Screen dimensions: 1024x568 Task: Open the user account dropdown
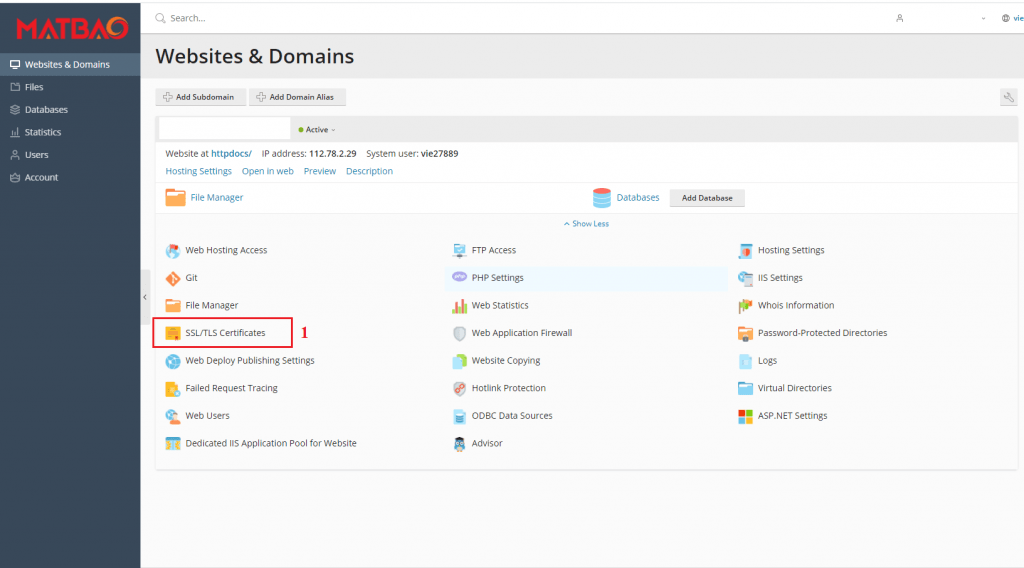940,18
